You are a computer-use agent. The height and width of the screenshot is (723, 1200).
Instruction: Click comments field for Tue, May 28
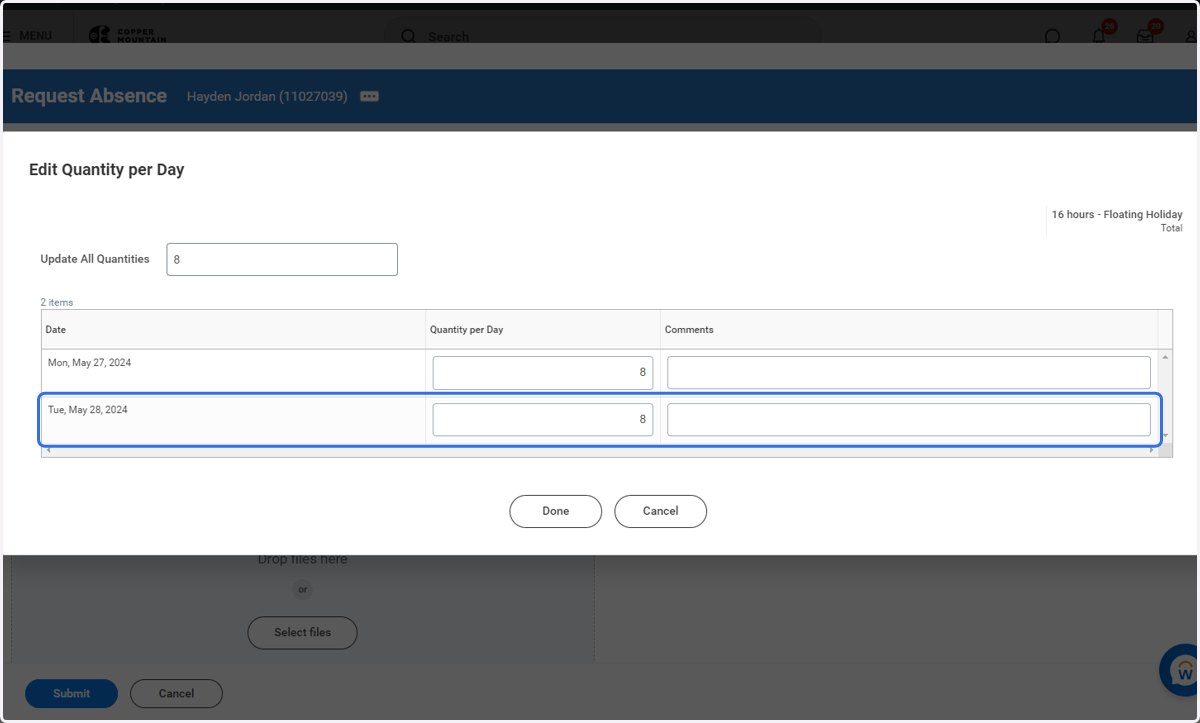point(909,420)
